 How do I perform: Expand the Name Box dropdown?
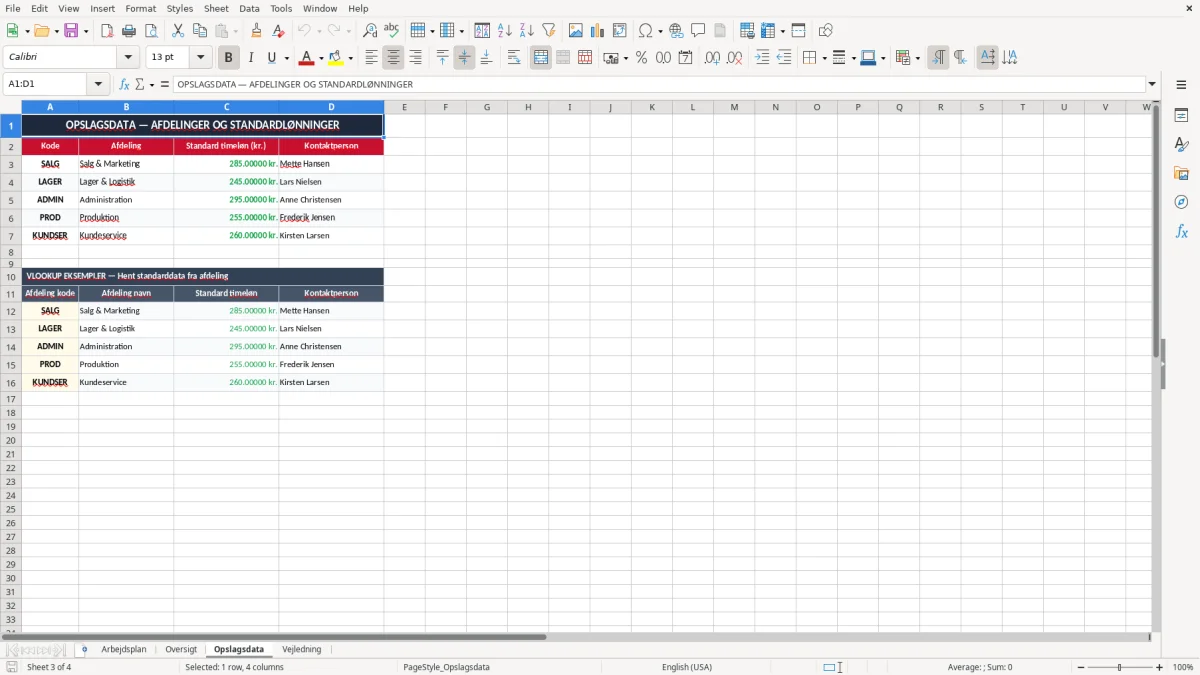(x=98, y=85)
